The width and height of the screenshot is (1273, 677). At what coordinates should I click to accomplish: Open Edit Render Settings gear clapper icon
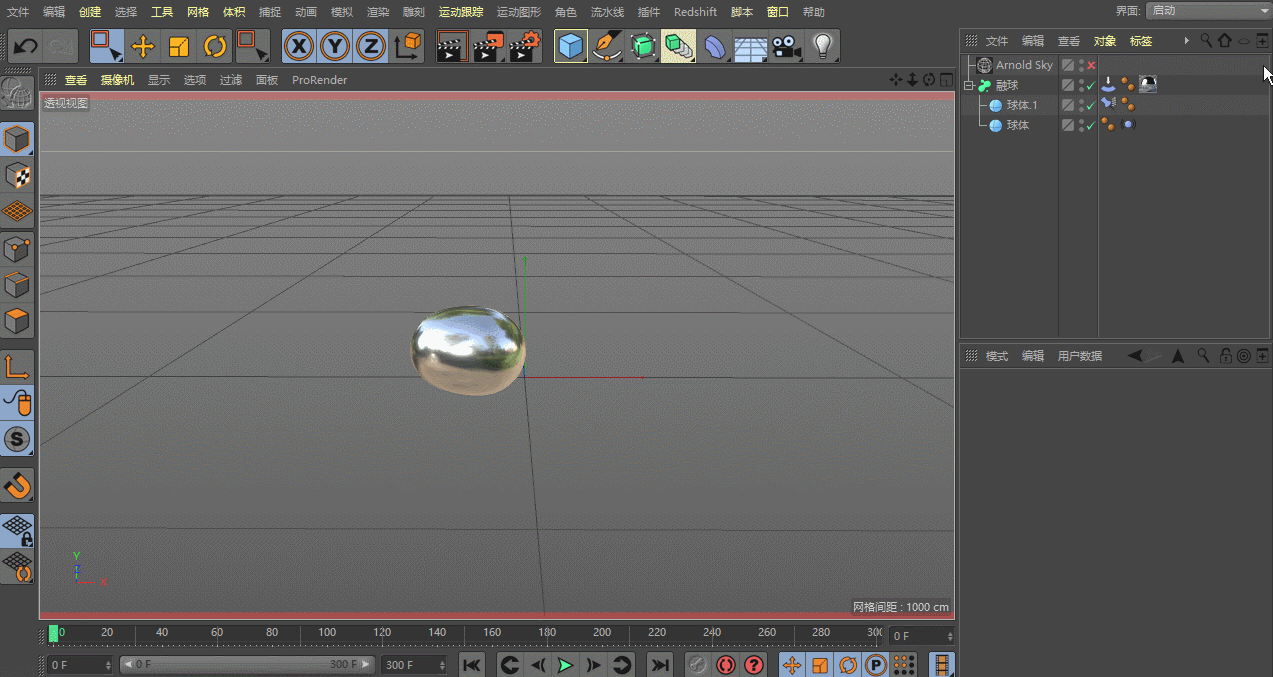pos(524,47)
